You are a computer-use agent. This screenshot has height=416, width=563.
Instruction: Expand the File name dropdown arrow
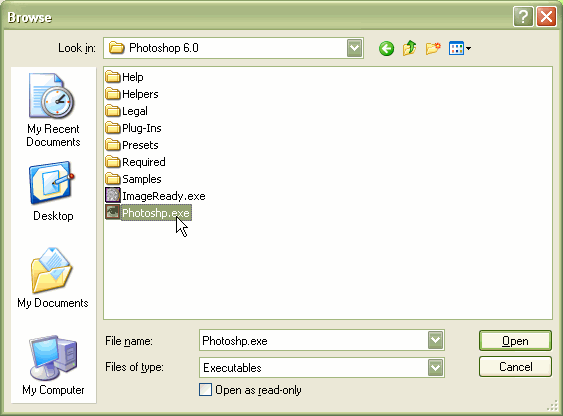tap(436, 340)
